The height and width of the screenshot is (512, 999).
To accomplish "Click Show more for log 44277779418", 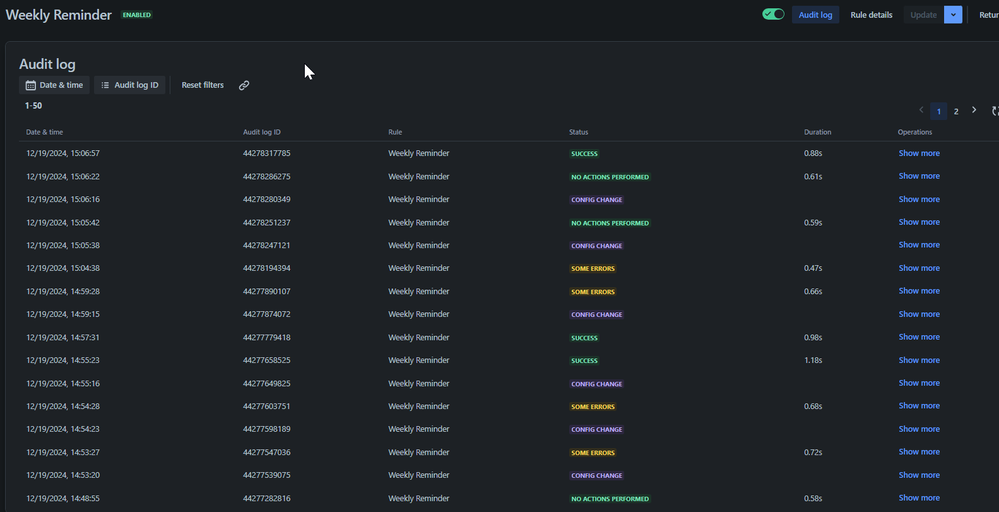I will click(918, 337).
